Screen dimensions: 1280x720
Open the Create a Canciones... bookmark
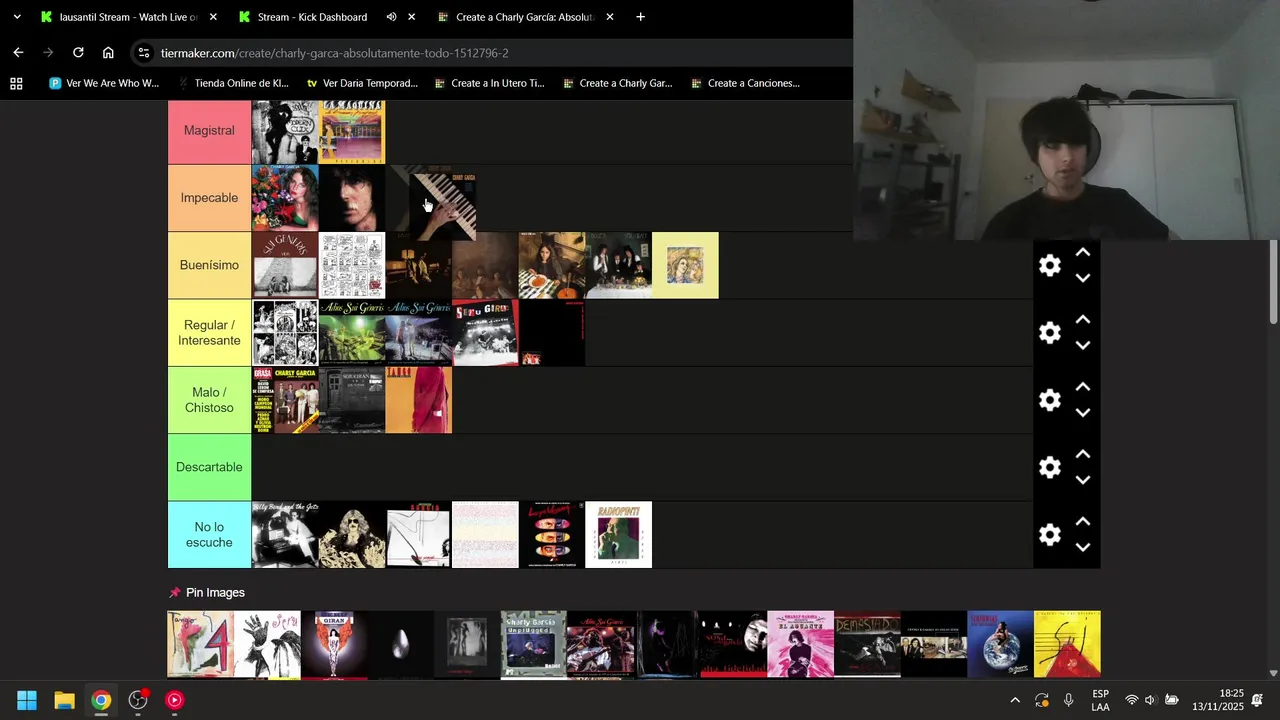click(746, 83)
